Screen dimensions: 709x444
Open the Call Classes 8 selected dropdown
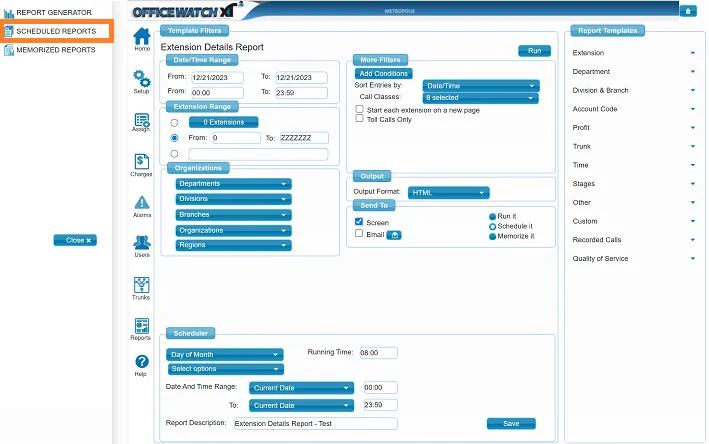[481, 98]
